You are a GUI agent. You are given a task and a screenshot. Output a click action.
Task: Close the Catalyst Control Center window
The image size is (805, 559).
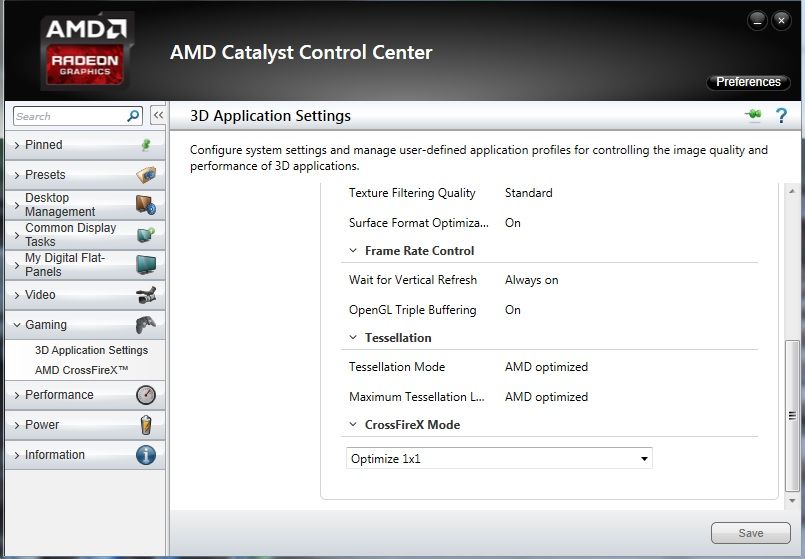coord(781,21)
